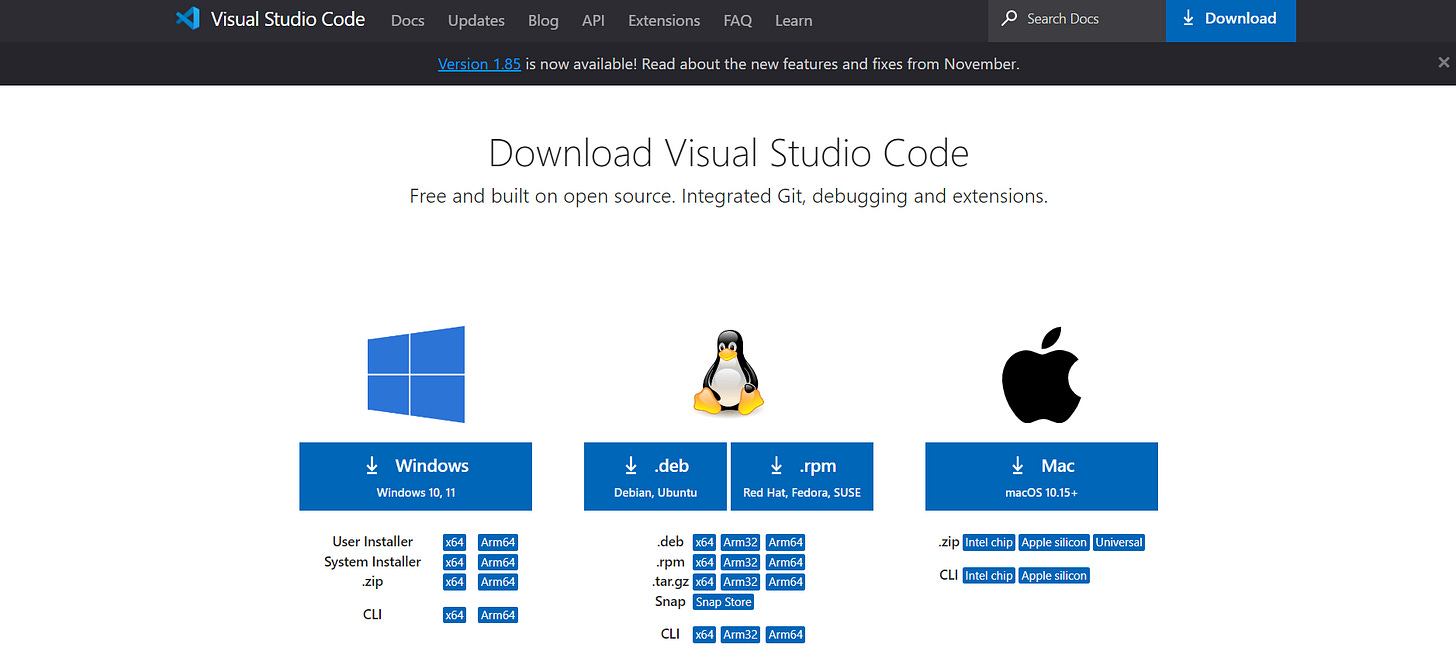Click the Windows logo icon

[x=416, y=375]
